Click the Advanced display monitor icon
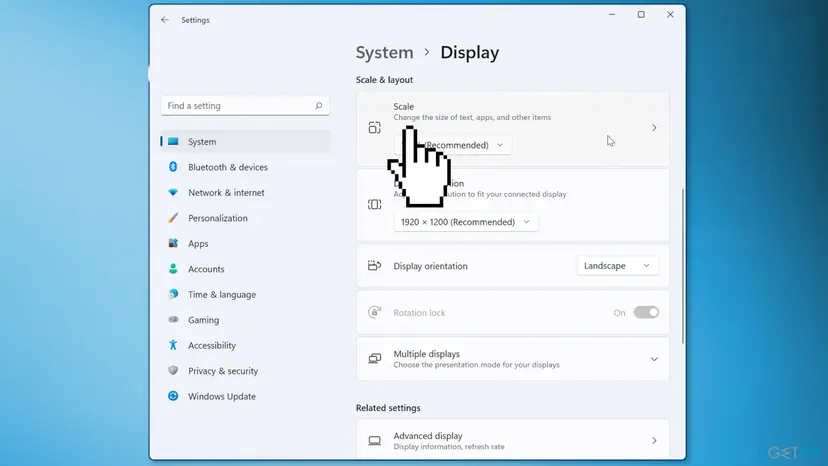Image resolution: width=828 pixels, height=466 pixels. [x=374, y=441]
